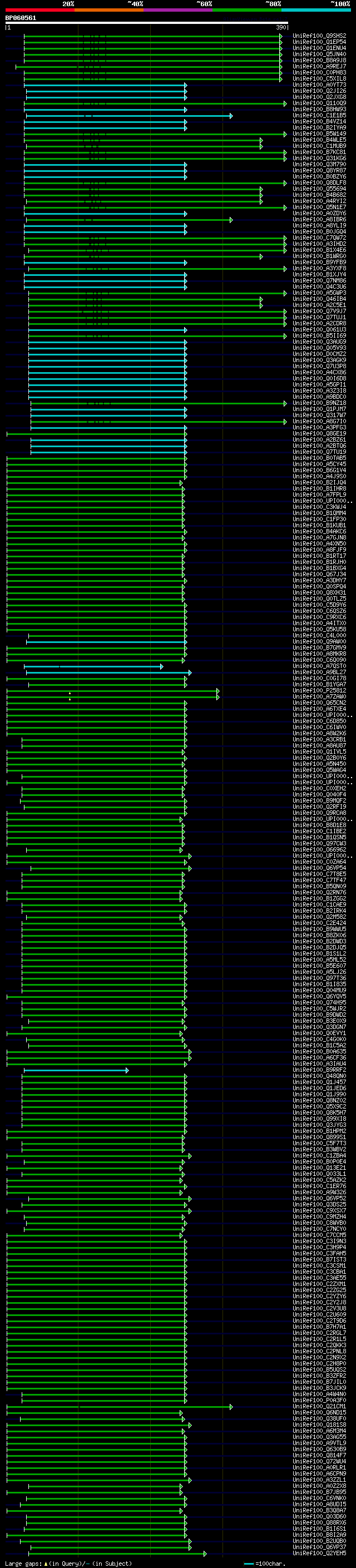Screen dimensions: 356x1568
Task: Click the green ~80% legend color bar
Action: click(x=247, y=11)
